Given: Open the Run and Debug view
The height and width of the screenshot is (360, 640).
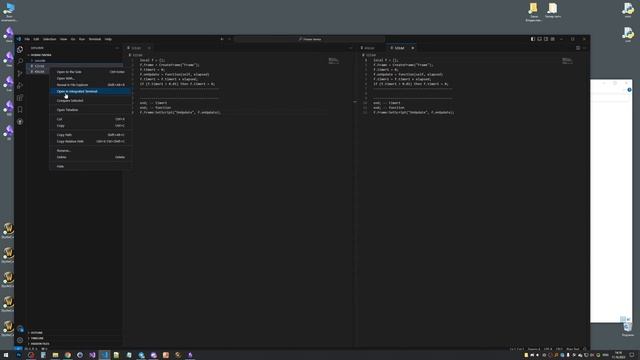Looking at the screenshot, I should click(x=20, y=86).
